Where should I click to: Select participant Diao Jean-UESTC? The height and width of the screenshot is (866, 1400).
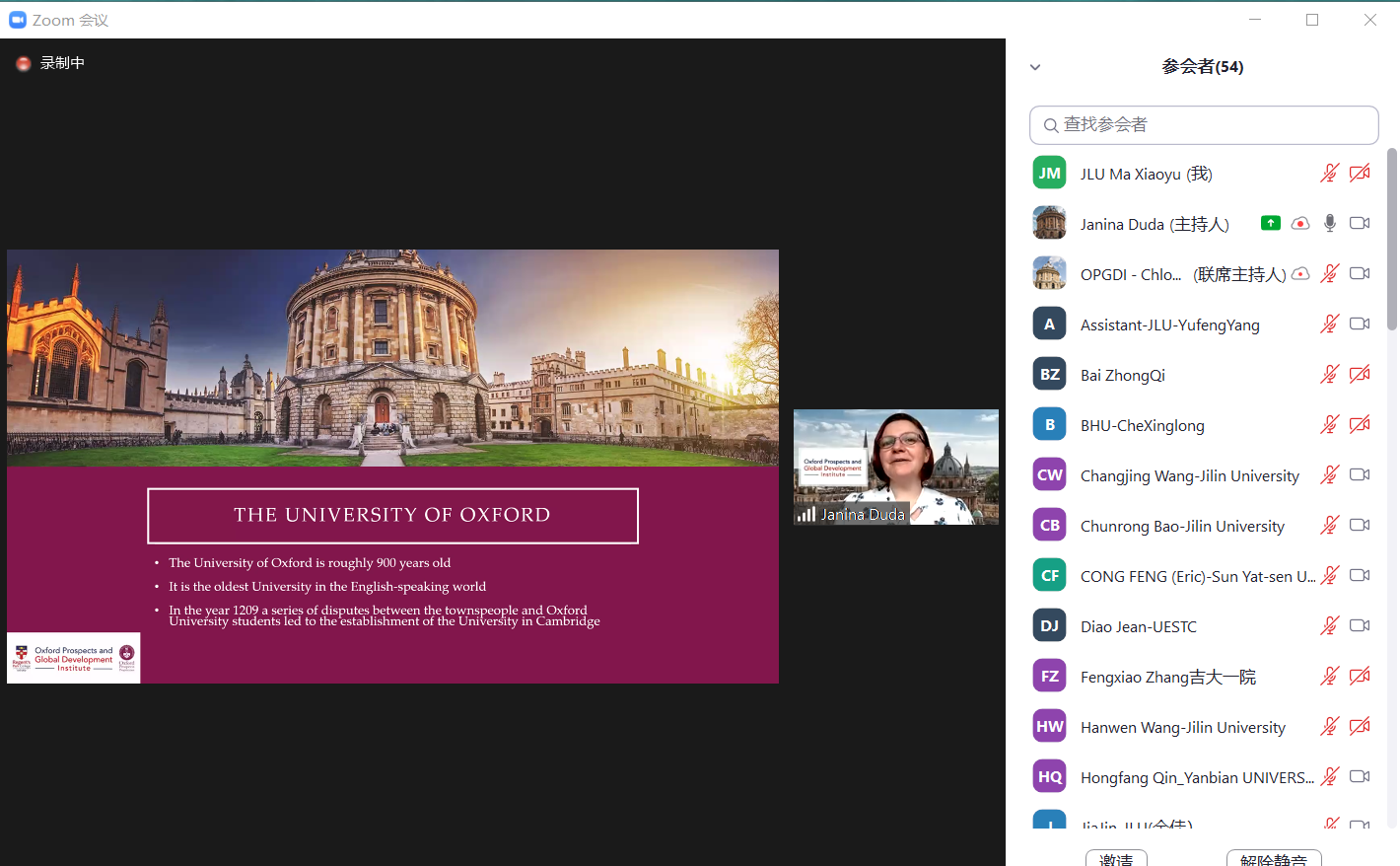pos(1139,626)
